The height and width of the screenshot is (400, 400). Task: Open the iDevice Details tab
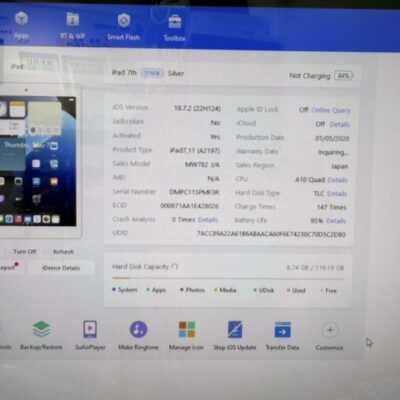(61, 268)
